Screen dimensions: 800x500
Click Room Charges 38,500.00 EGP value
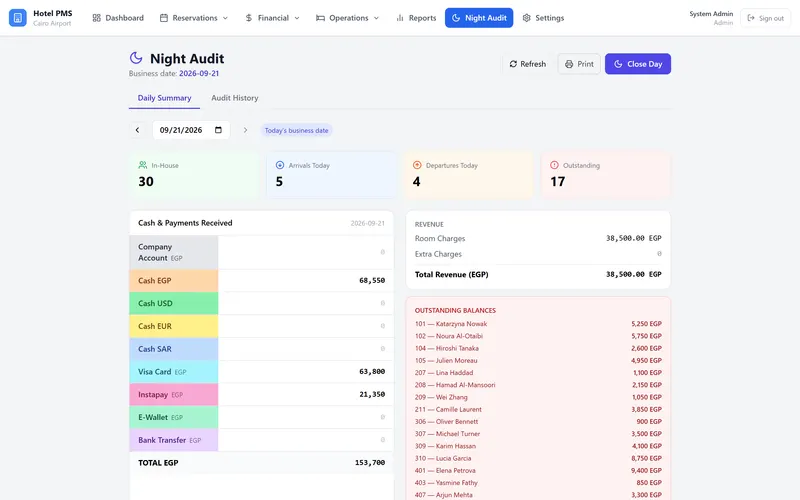pyautogui.click(x=634, y=238)
